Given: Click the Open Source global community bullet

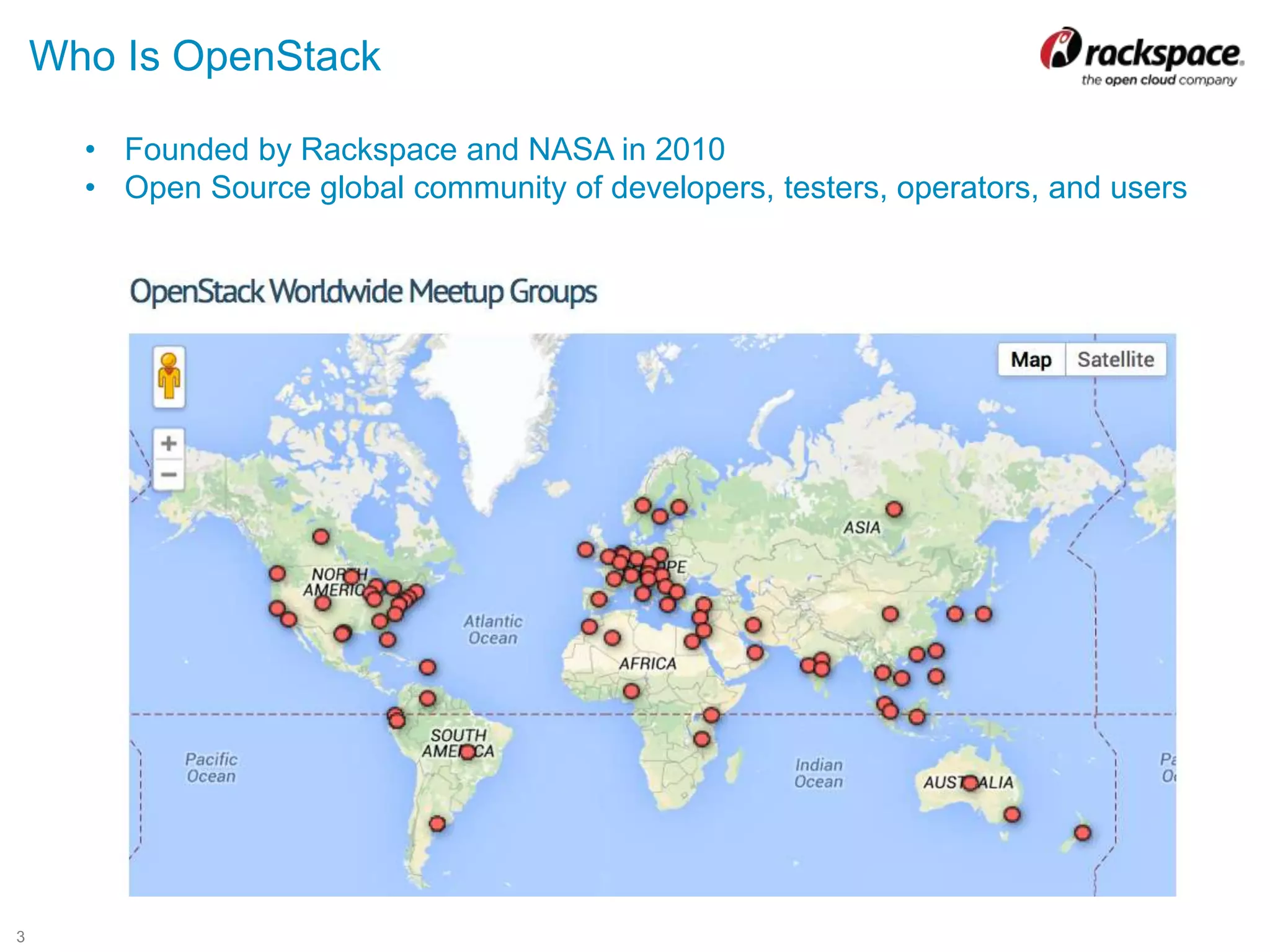Looking at the screenshot, I should pyautogui.click(x=655, y=188).
